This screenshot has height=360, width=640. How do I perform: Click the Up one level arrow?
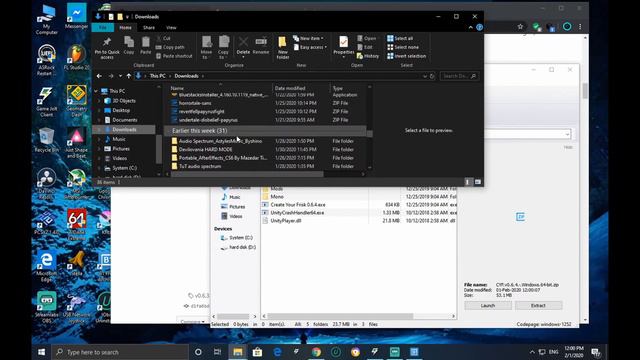(129, 76)
